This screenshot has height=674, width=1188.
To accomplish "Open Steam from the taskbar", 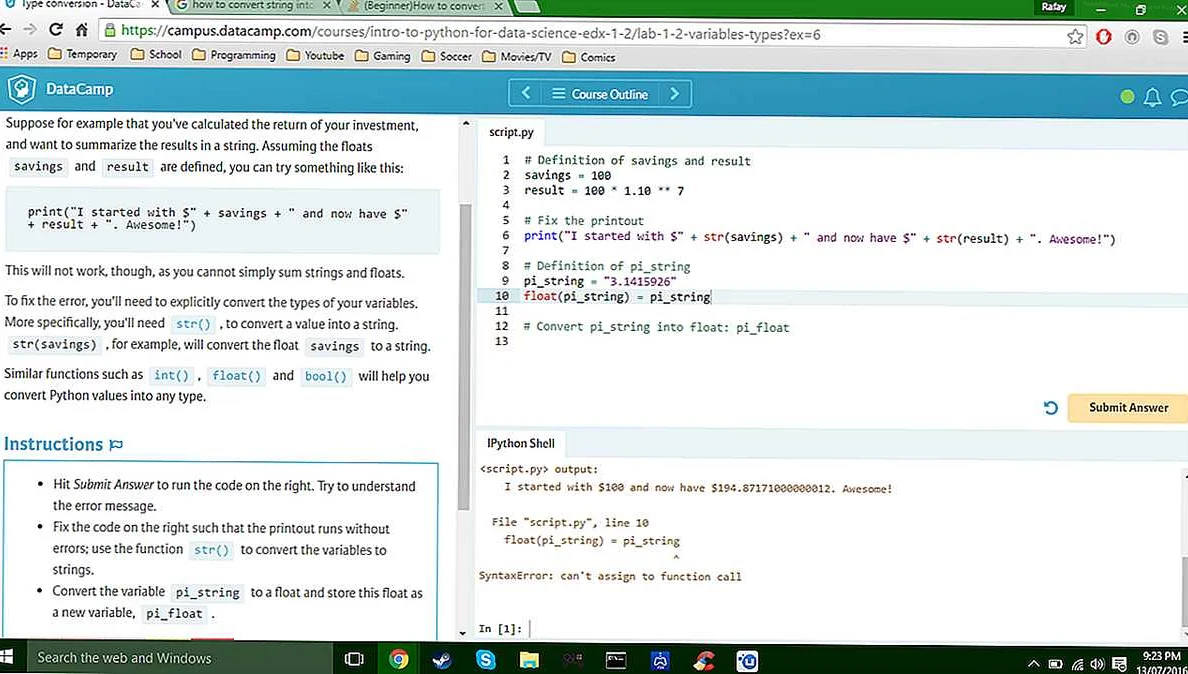I will (x=441, y=659).
